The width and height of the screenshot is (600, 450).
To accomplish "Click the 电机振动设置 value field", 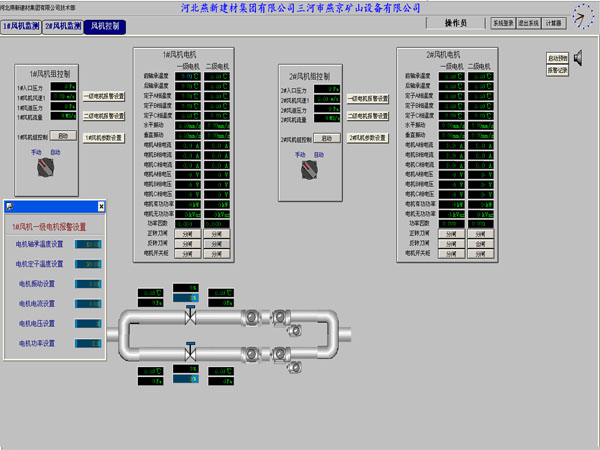I will tap(89, 283).
